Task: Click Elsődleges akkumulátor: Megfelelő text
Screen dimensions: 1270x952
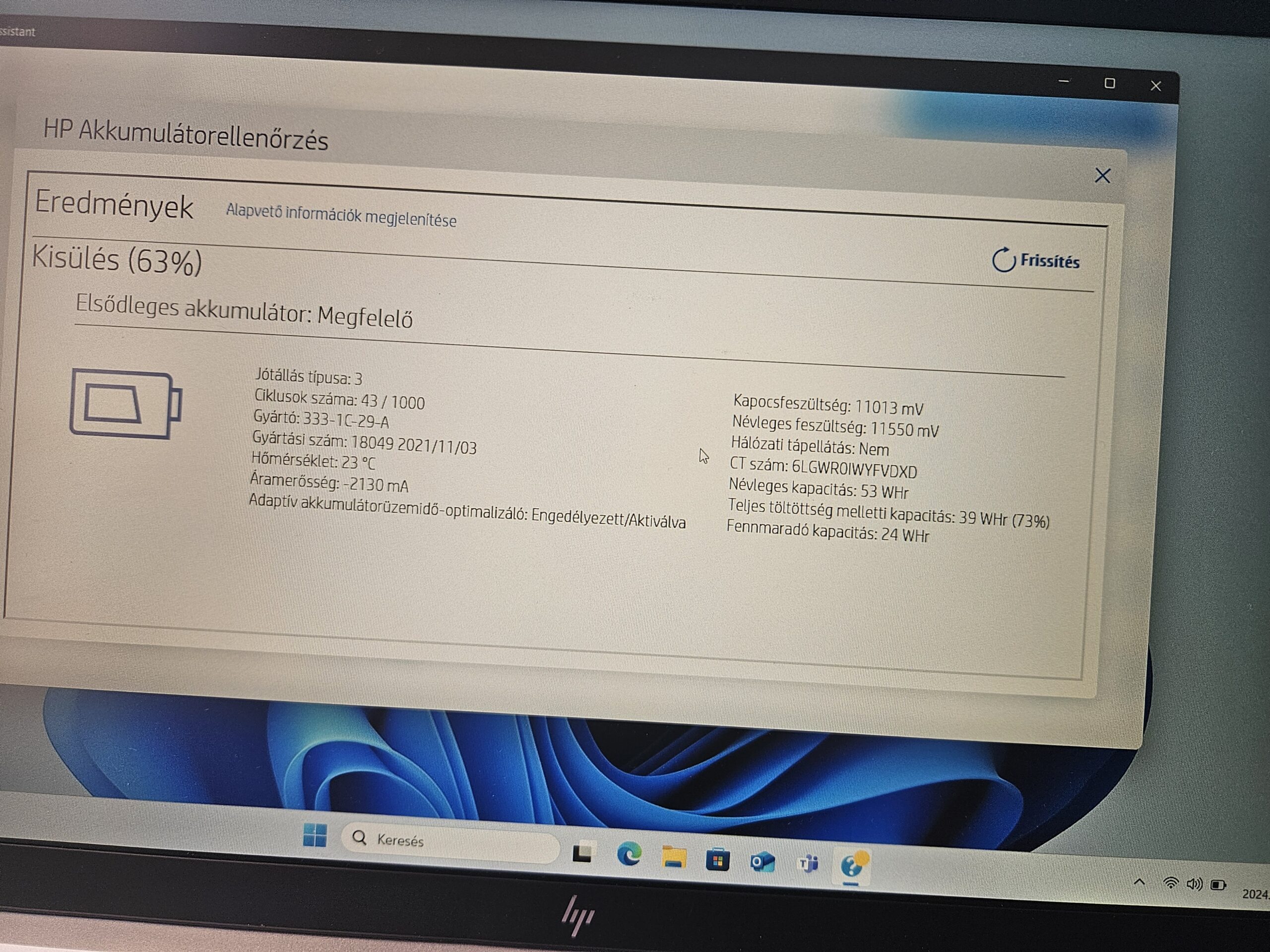Action: pos(244,310)
